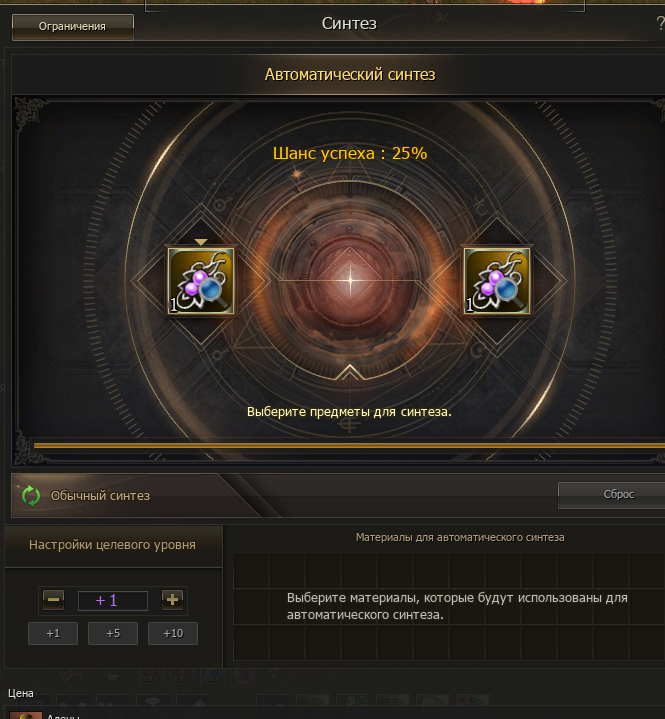Viewport: 665px width, 719px height.
Task: Increase target level with plus button
Action: [x=172, y=599]
